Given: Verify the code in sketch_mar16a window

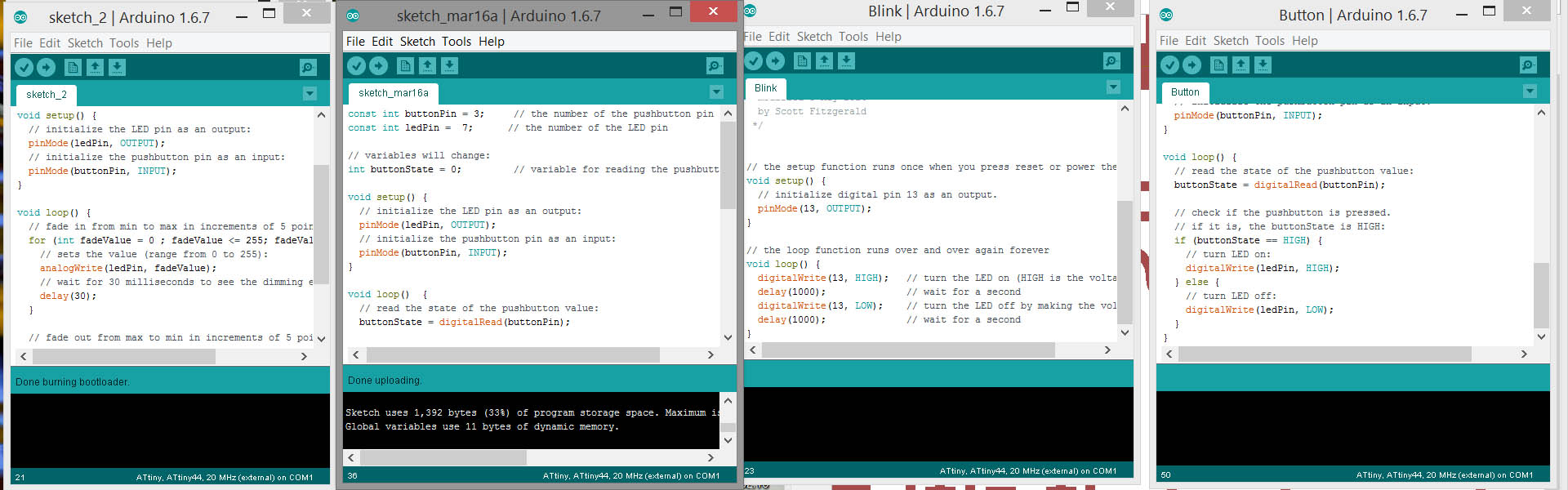Looking at the screenshot, I should 357,65.
